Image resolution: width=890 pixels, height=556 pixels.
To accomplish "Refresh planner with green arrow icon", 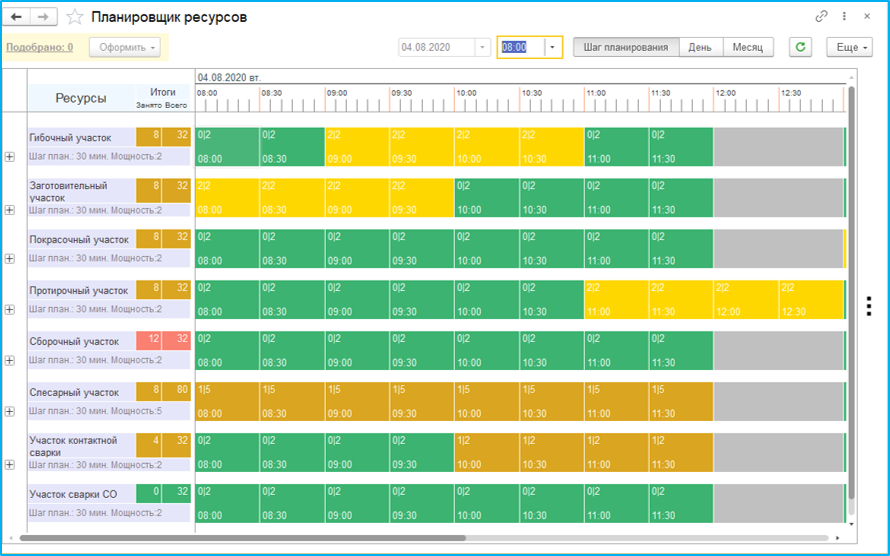I will (x=800, y=47).
